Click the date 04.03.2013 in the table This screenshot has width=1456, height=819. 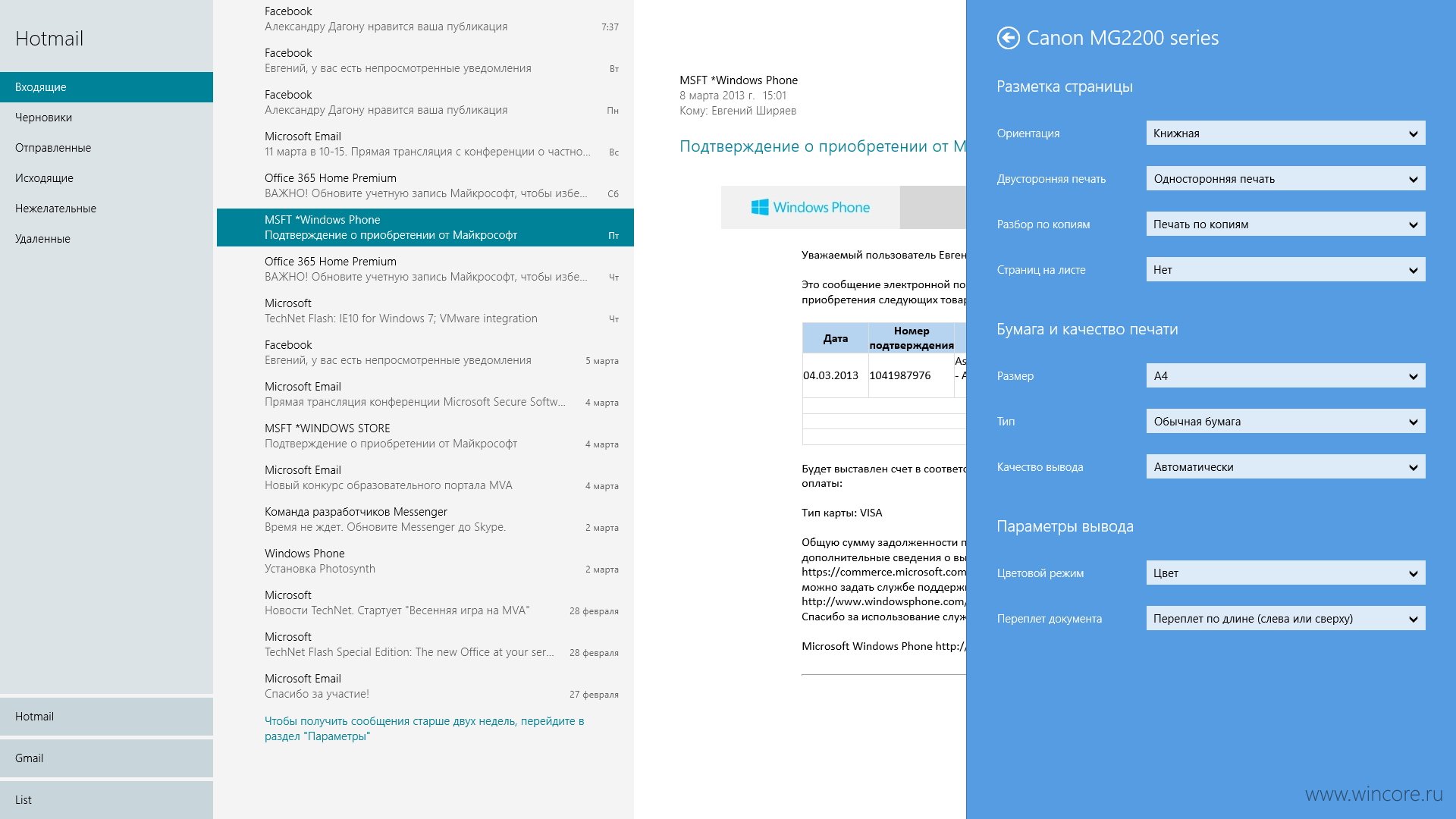830,375
